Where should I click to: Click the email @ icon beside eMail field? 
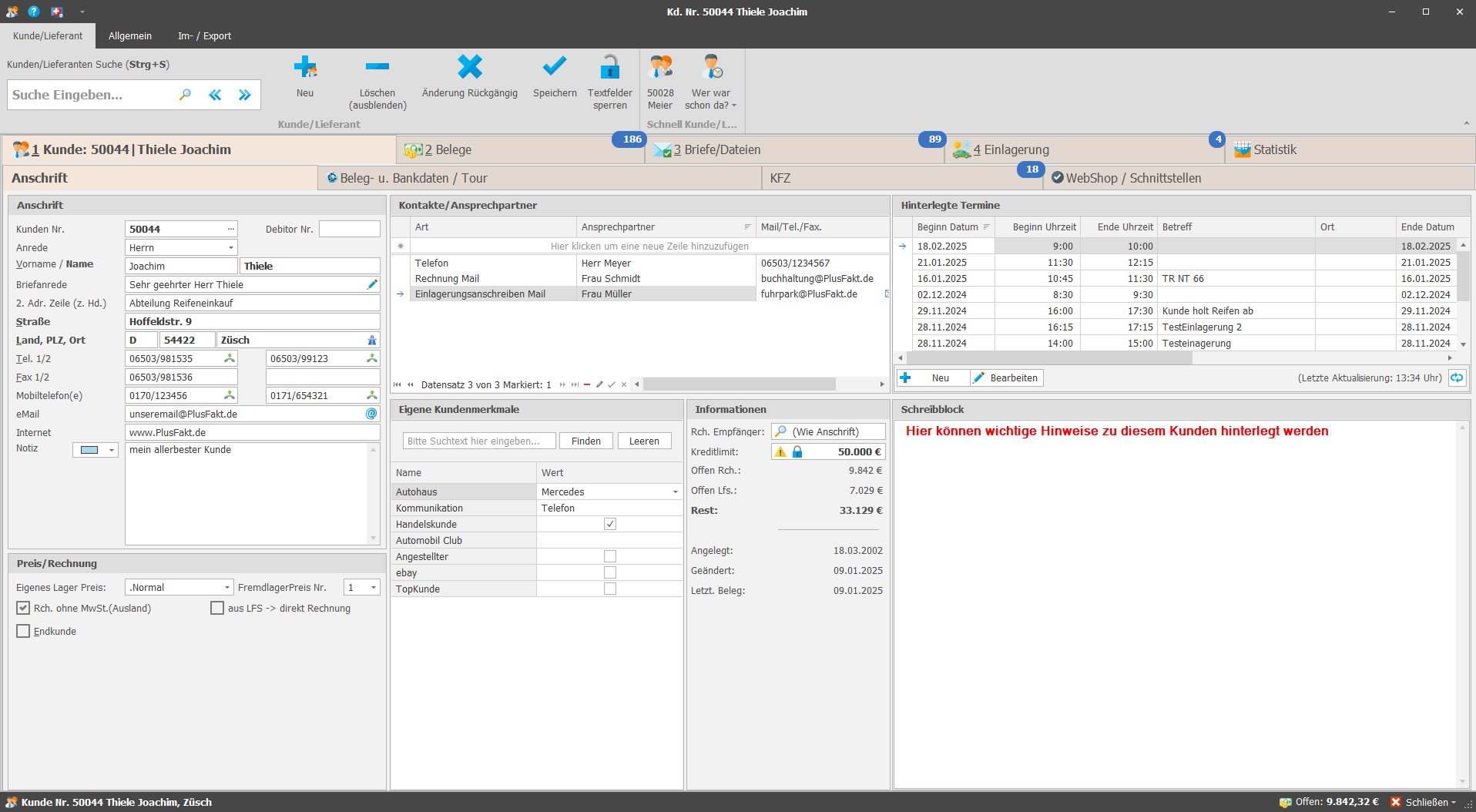pyautogui.click(x=371, y=414)
